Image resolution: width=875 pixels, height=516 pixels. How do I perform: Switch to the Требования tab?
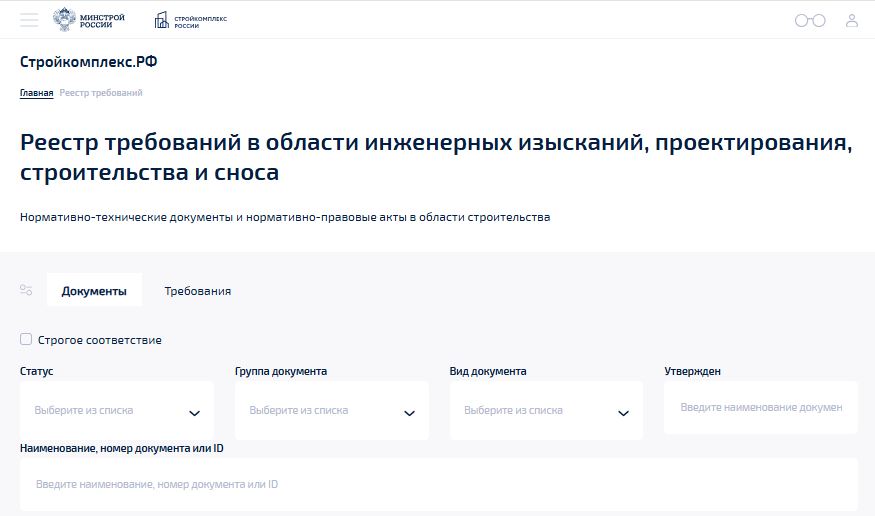click(198, 291)
